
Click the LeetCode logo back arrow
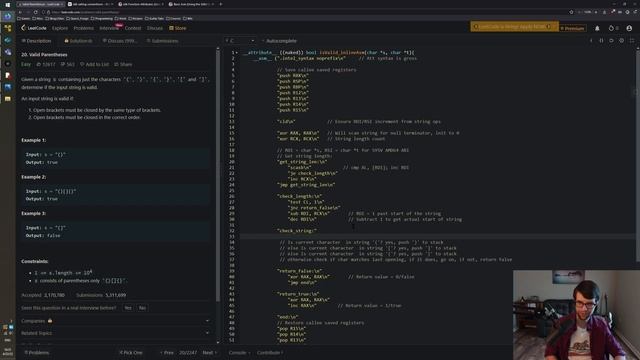click(x=23, y=28)
